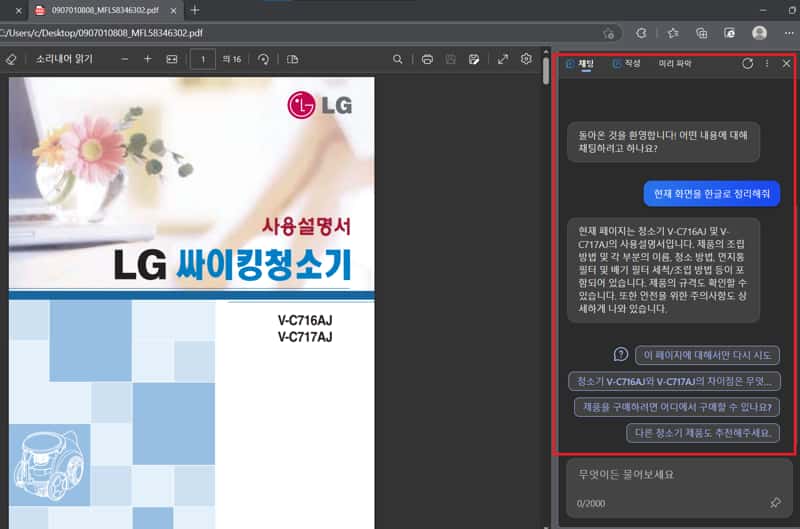Select '제품을 구매하려면 어디에서 구매할 수 있나요?' suggestion
The image size is (800, 529).
(x=677, y=407)
